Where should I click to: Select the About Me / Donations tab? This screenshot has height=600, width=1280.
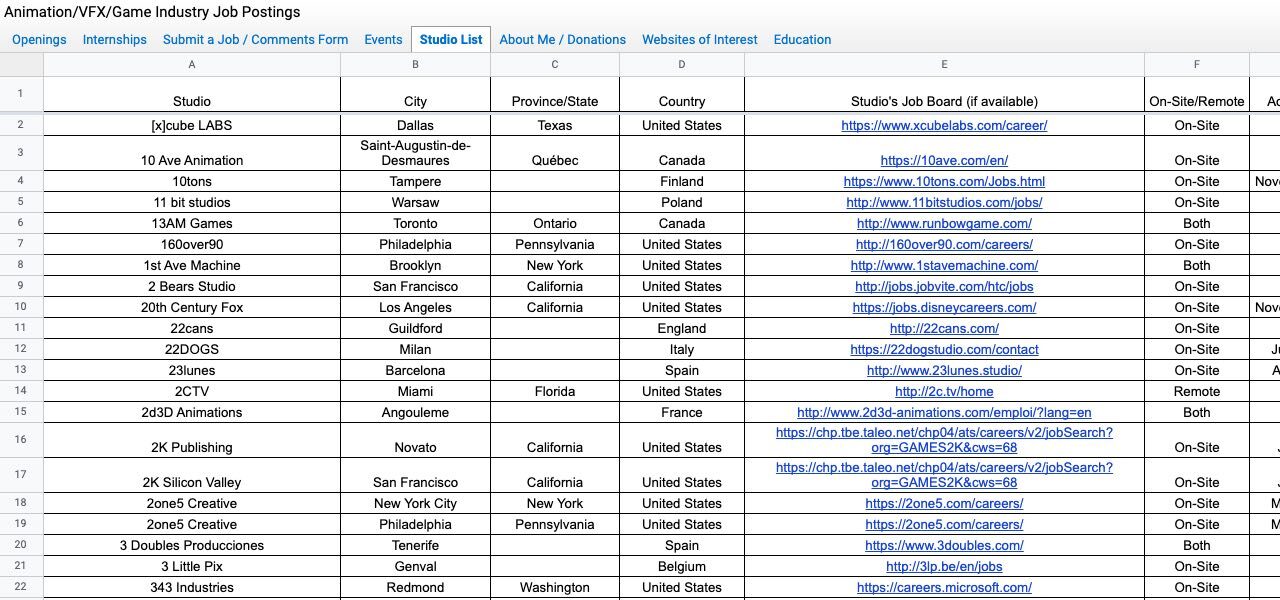click(x=562, y=40)
